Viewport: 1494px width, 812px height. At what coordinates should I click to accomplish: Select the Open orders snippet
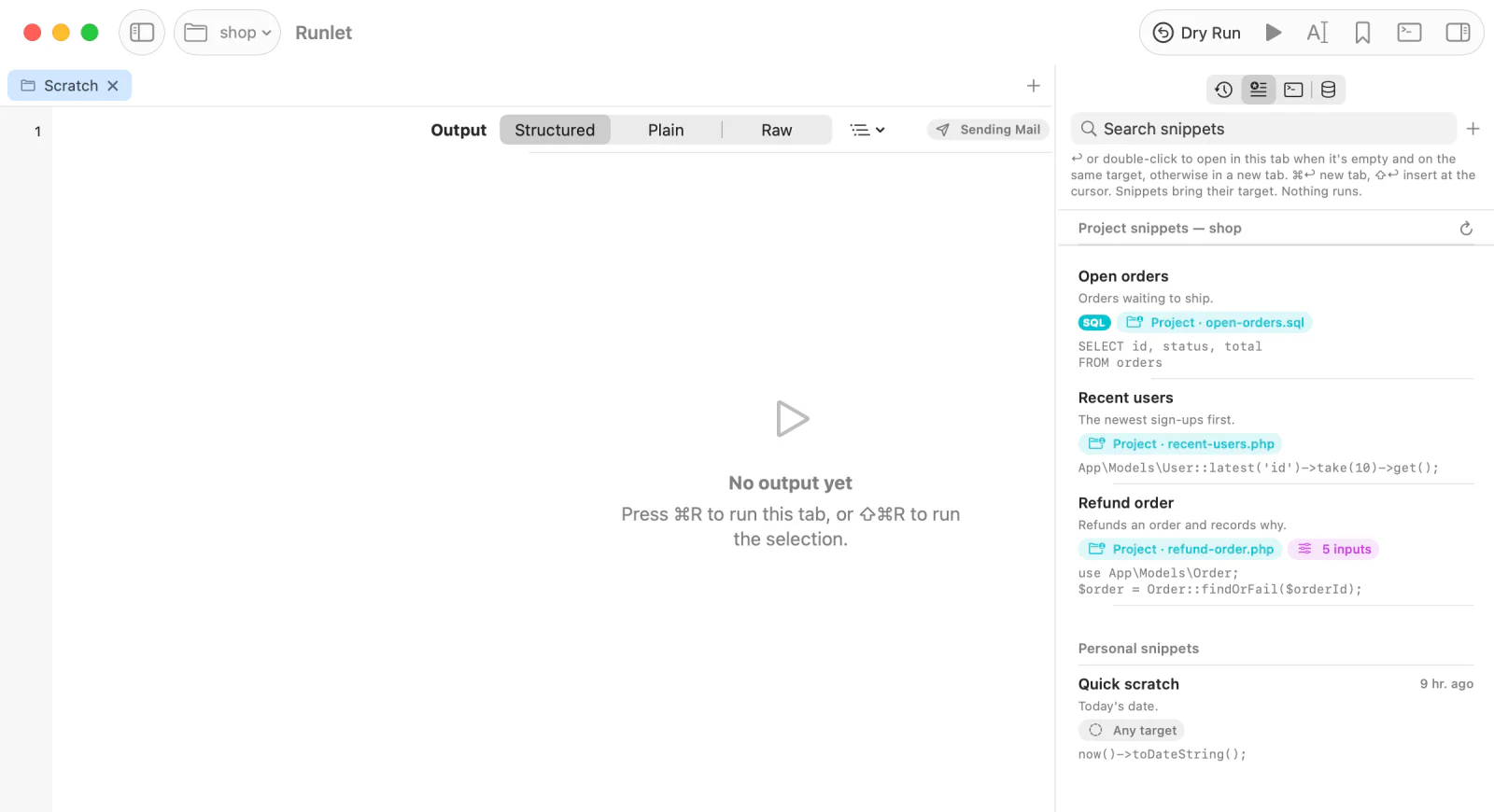pos(1276,319)
